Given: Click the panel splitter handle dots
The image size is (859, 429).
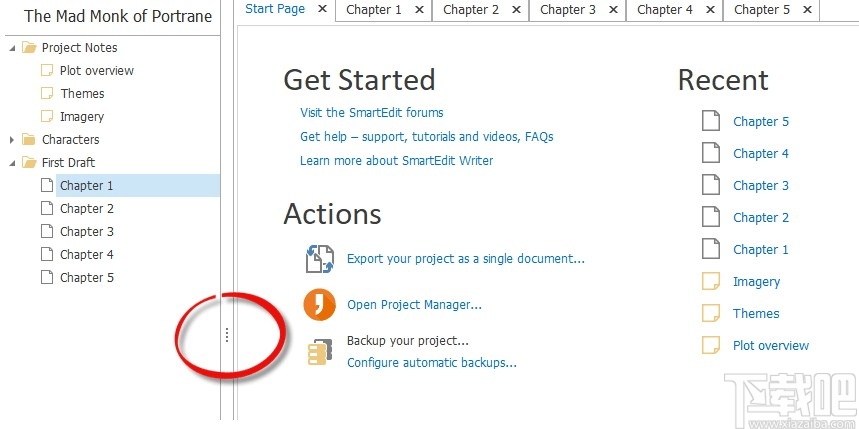Looking at the screenshot, I should (x=227, y=336).
